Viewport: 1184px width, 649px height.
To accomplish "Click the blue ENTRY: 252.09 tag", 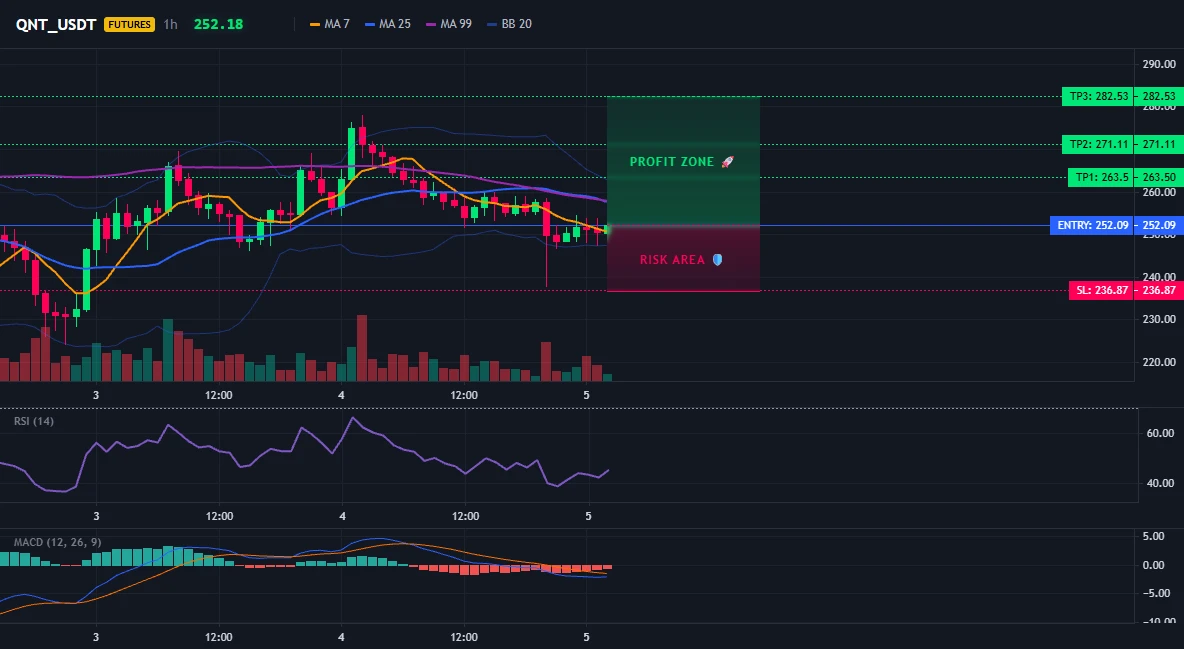I will pos(1092,225).
